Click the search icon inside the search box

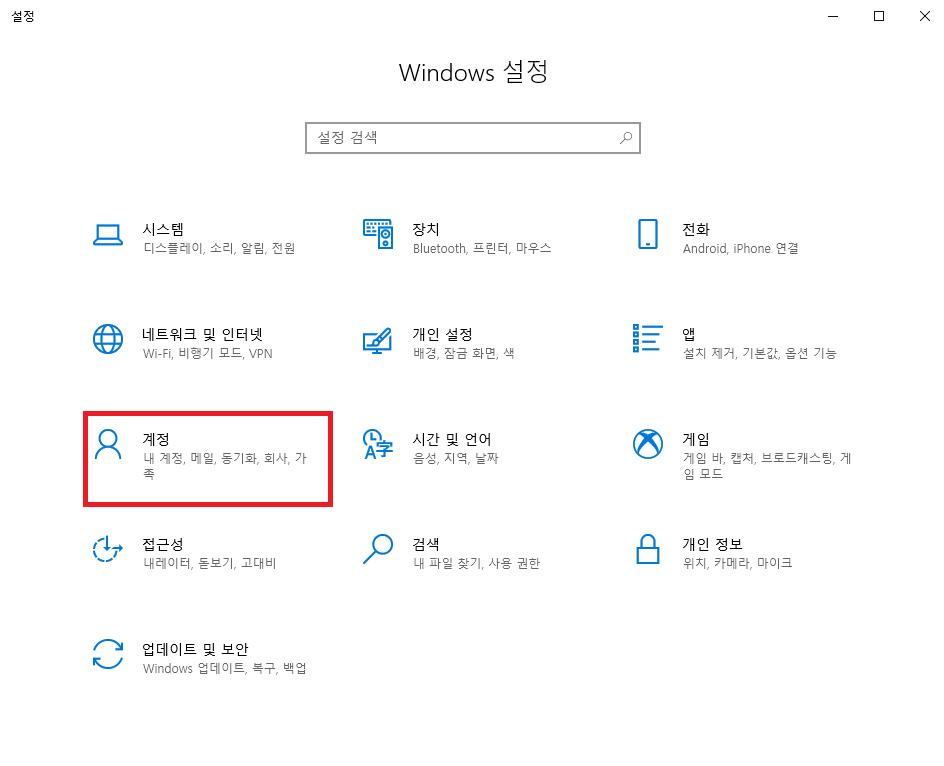(x=626, y=137)
